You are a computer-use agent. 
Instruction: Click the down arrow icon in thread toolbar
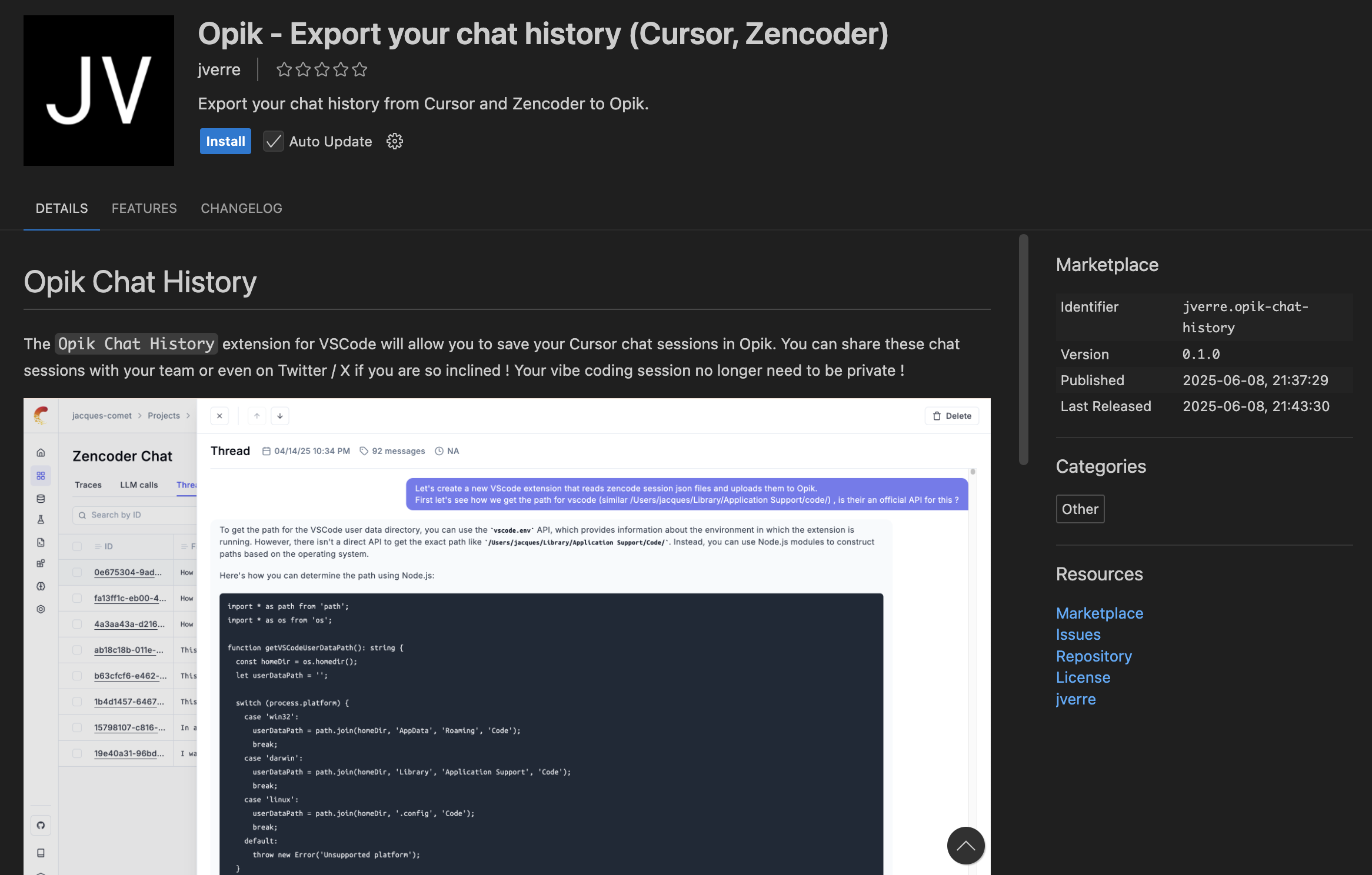click(280, 416)
